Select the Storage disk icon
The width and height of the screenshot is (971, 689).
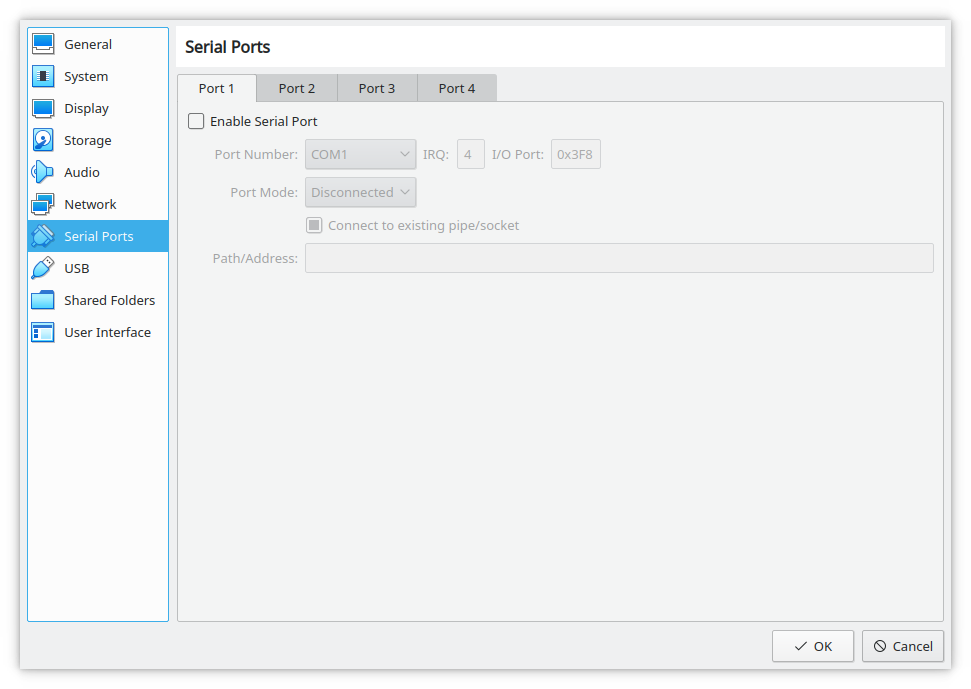(43, 141)
